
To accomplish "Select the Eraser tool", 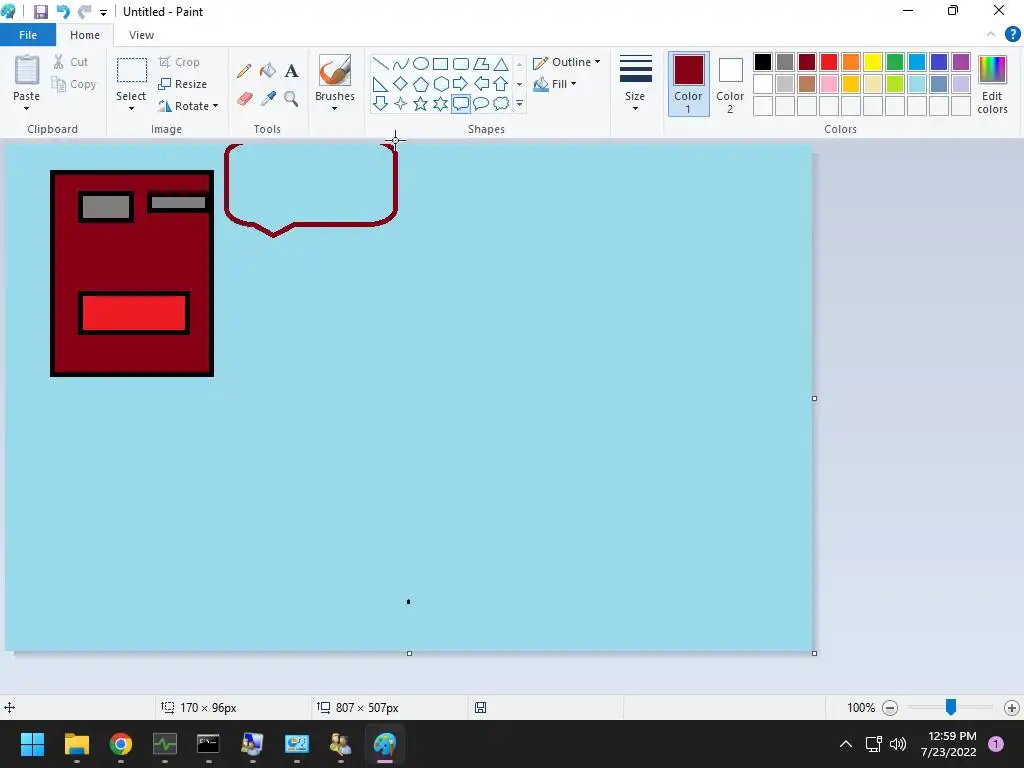I will tap(244, 99).
